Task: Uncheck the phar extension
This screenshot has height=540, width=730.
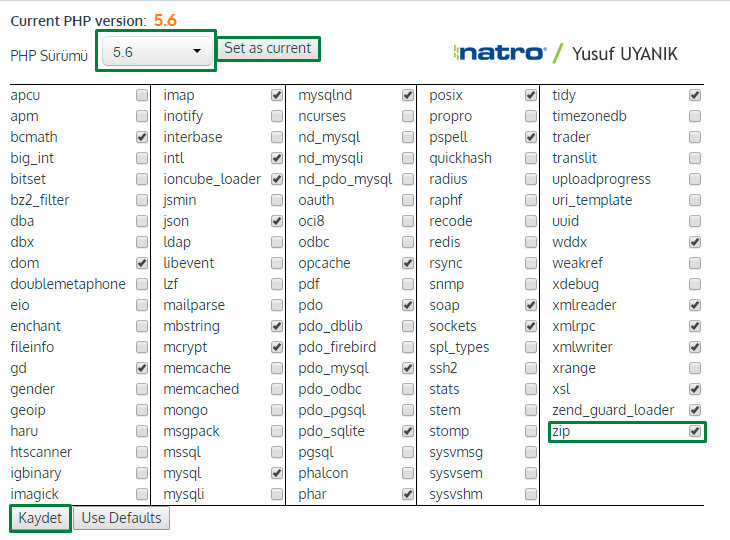Action: click(x=408, y=493)
